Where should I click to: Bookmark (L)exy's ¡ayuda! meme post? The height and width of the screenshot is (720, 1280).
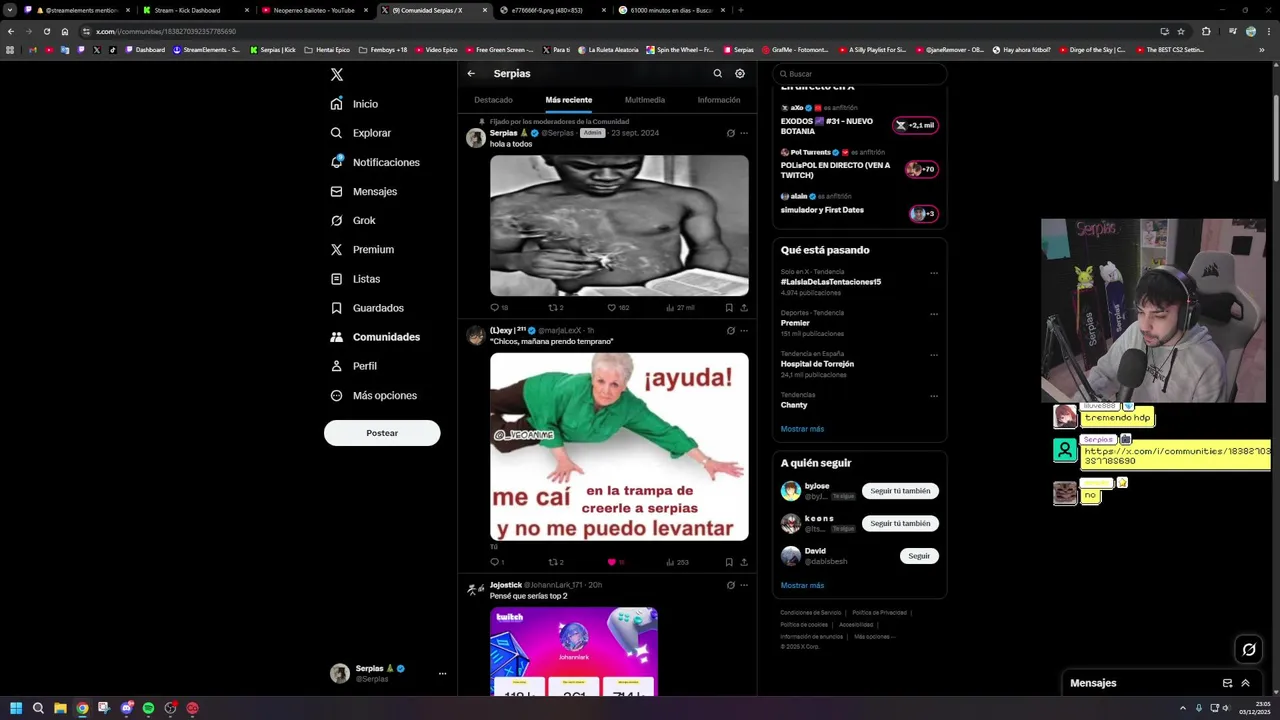coord(729,562)
